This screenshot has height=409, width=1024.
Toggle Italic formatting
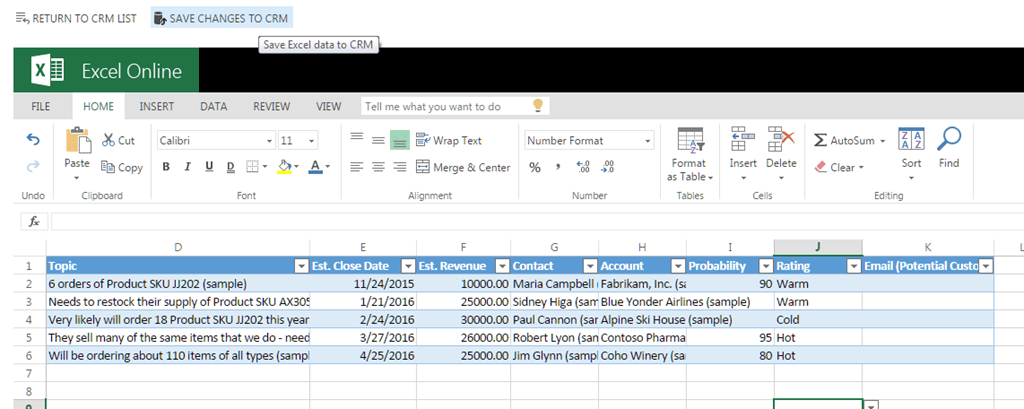point(187,167)
